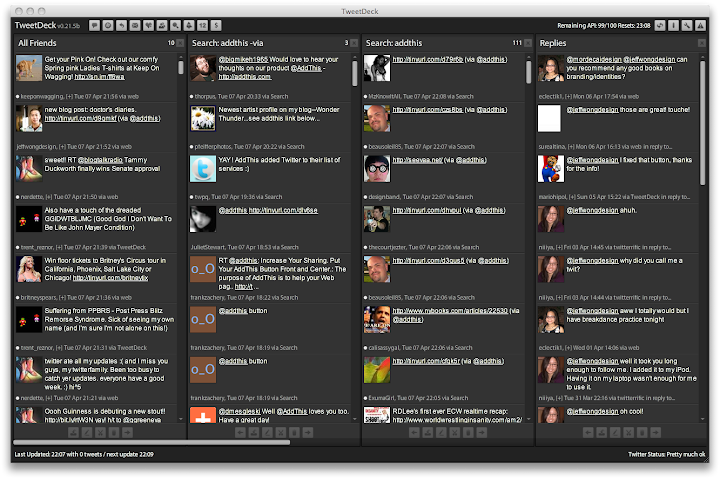The width and height of the screenshot is (720, 479).
Task: Close the All Friends column
Action: pos(180,43)
